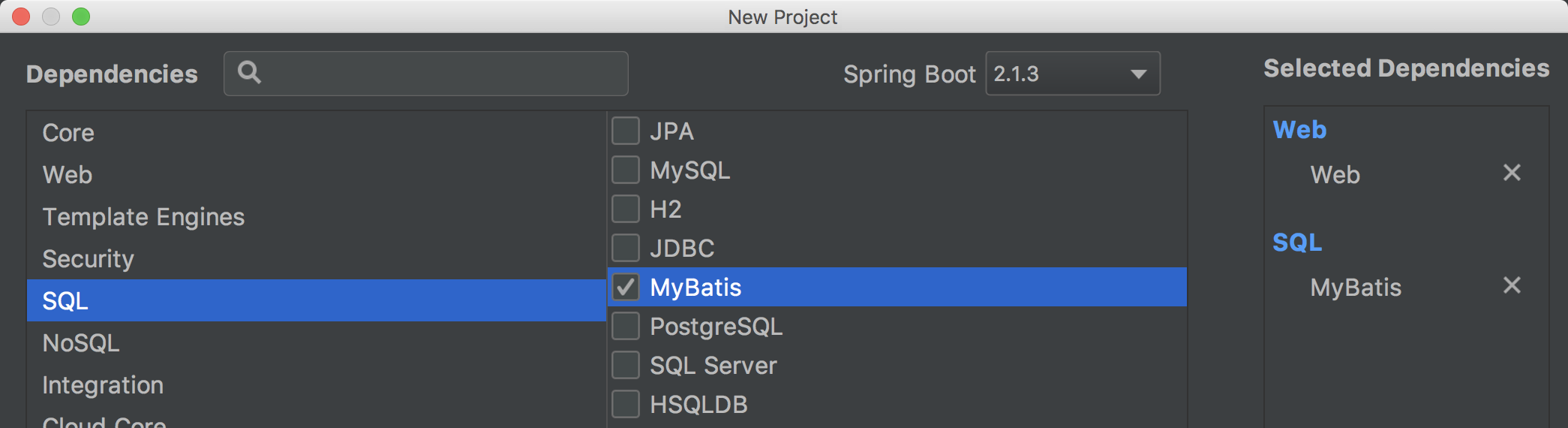Viewport: 1568px width, 428px height.
Task: Open the Spring Boot version dropdown
Action: coord(1072,74)
